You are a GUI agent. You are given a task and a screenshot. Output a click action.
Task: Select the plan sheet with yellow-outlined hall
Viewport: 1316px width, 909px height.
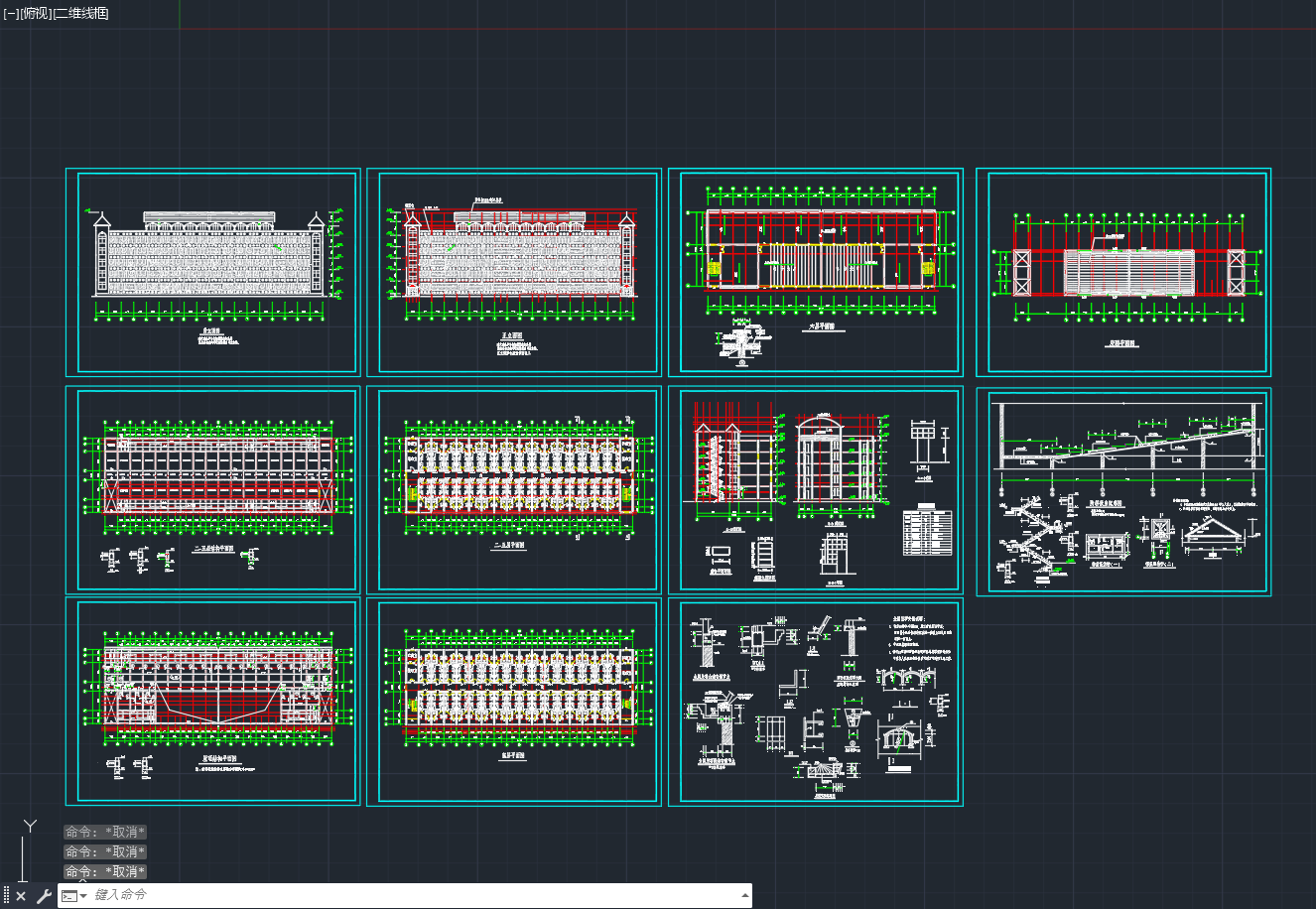(x=815, y=272)
